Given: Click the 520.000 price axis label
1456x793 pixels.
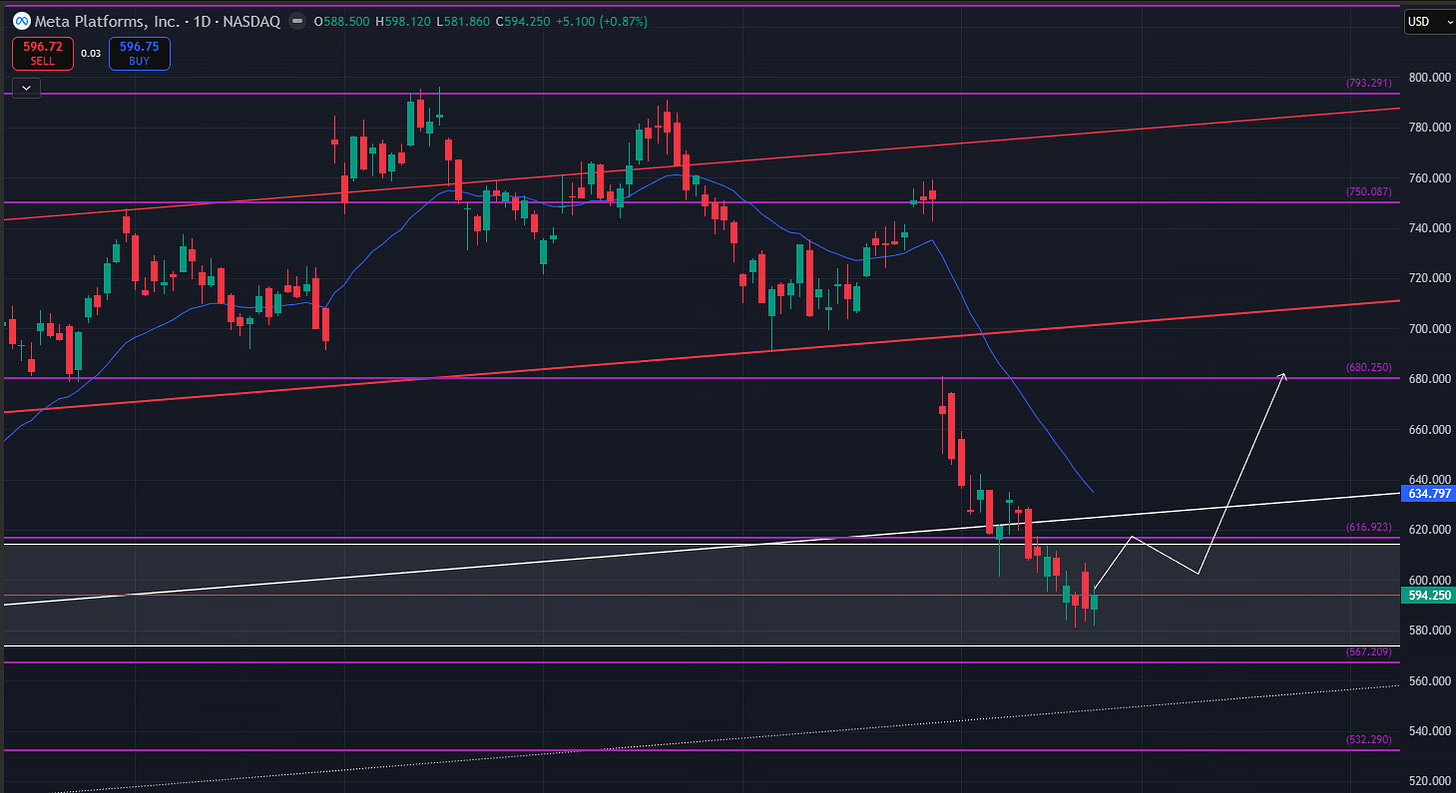Looking at the screenshot, I should [x=1430, y=781].
